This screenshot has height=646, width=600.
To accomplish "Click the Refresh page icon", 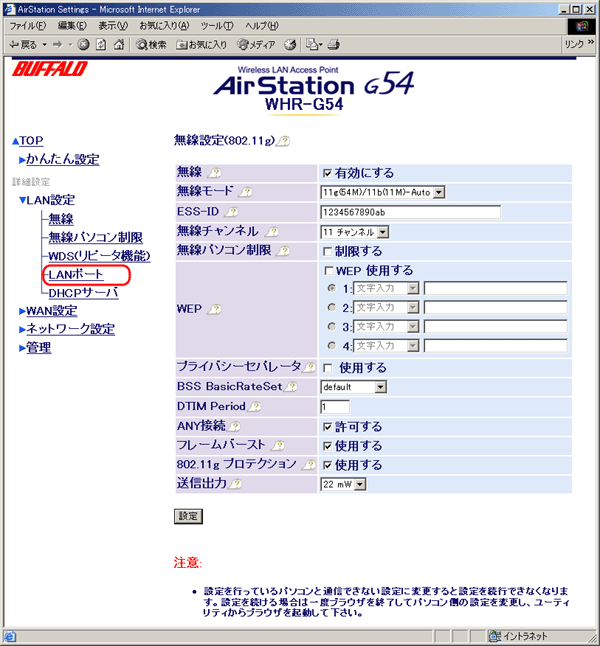I will point(101,44).
